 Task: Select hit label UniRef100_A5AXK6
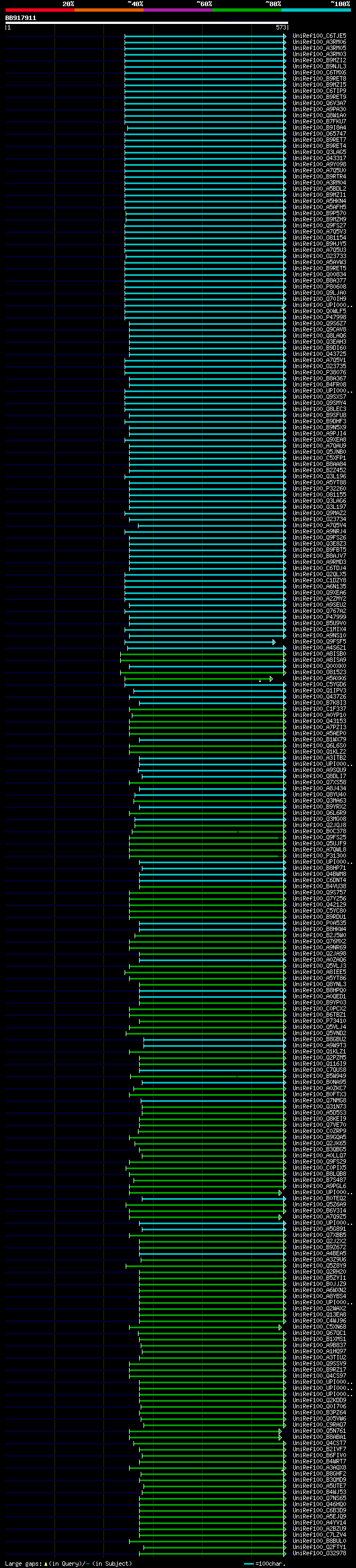319,678
